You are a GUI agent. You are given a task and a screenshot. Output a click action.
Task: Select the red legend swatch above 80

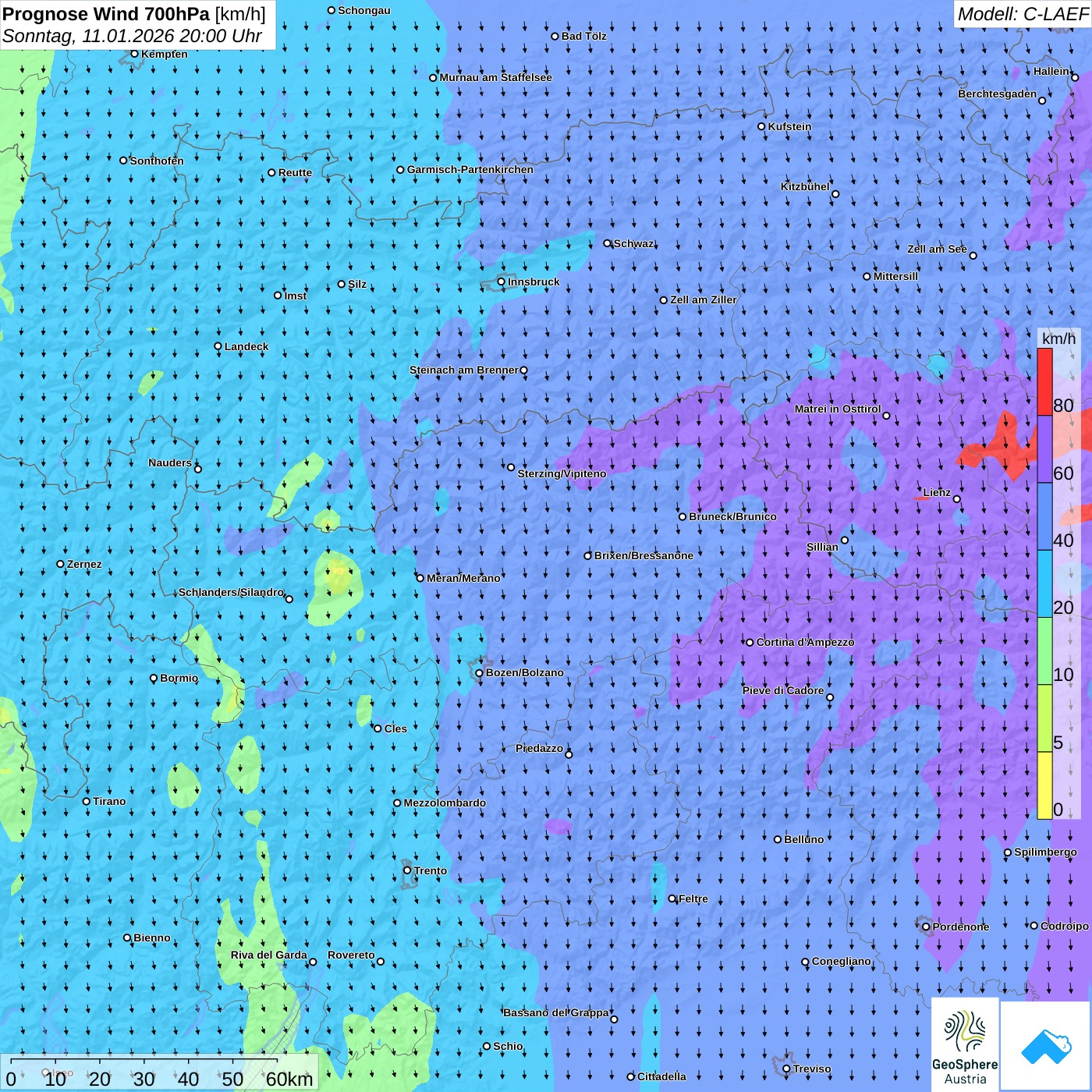point(1044,381)
